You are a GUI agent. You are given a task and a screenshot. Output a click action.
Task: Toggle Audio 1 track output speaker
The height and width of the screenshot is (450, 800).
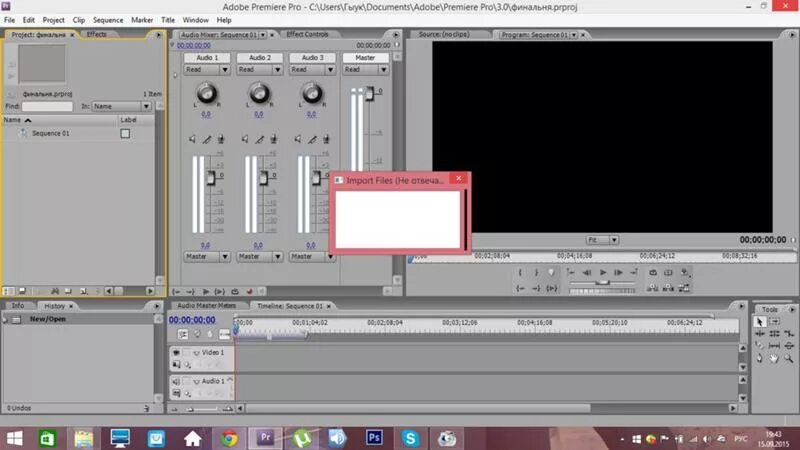[176, 381]
